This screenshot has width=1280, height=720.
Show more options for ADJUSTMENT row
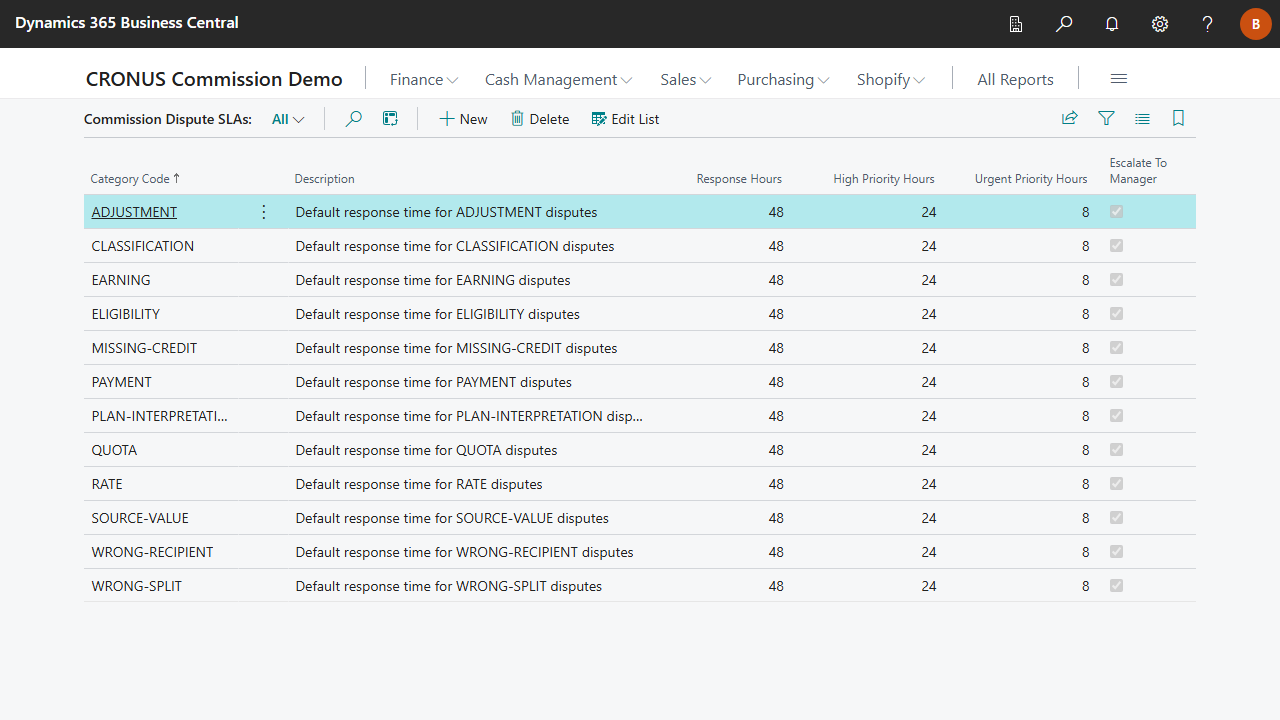pyautogui.click(x=264, y=212)
